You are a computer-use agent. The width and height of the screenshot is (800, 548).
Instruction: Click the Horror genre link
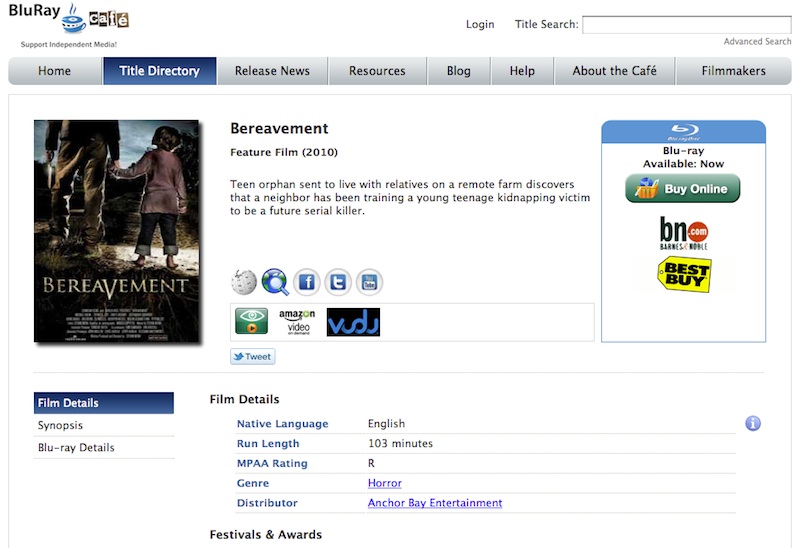pyautogui.click(x=384, y=483)
